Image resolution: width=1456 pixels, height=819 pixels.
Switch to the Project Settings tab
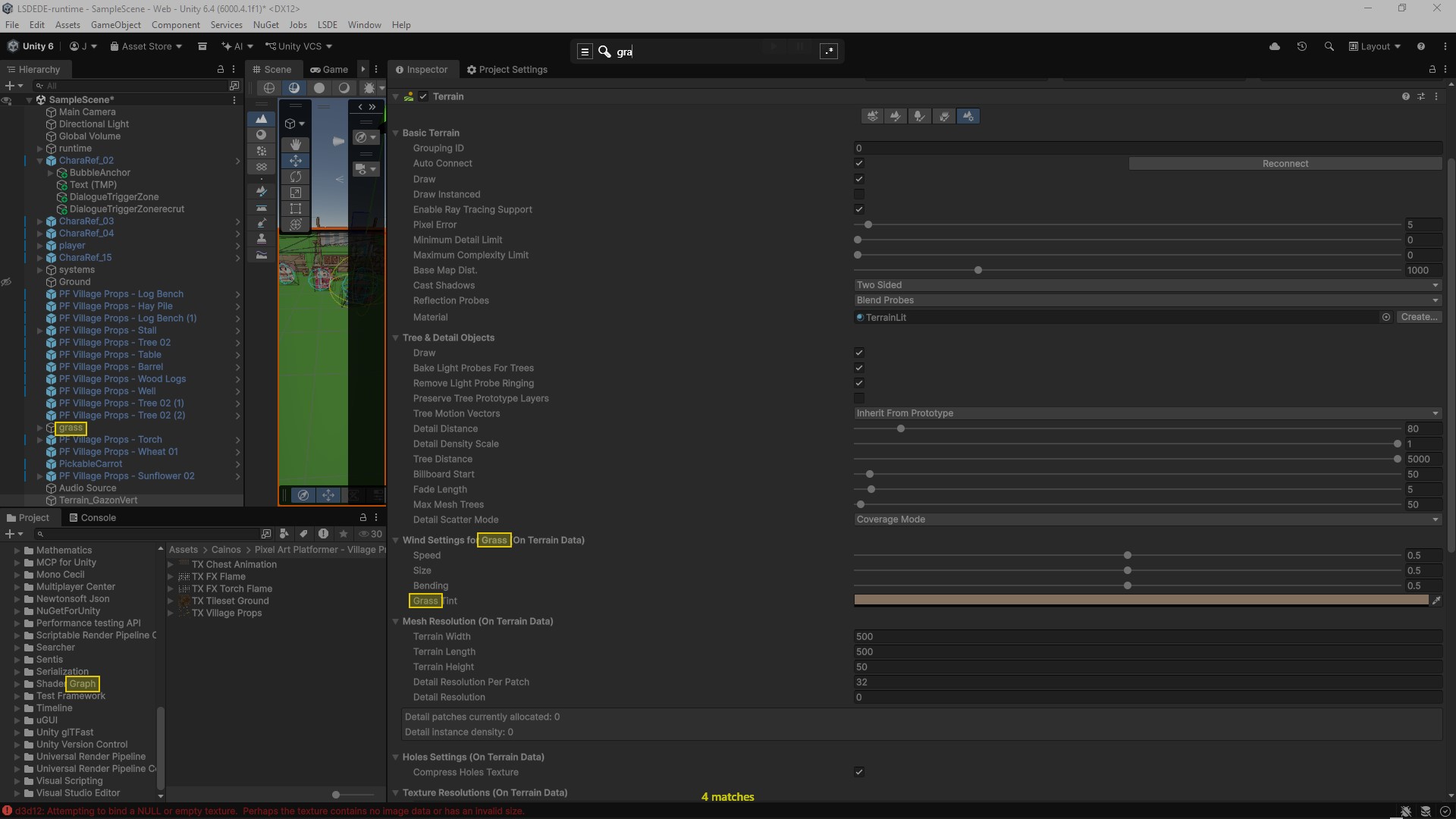pyautogui.click(x=507, y=69)
